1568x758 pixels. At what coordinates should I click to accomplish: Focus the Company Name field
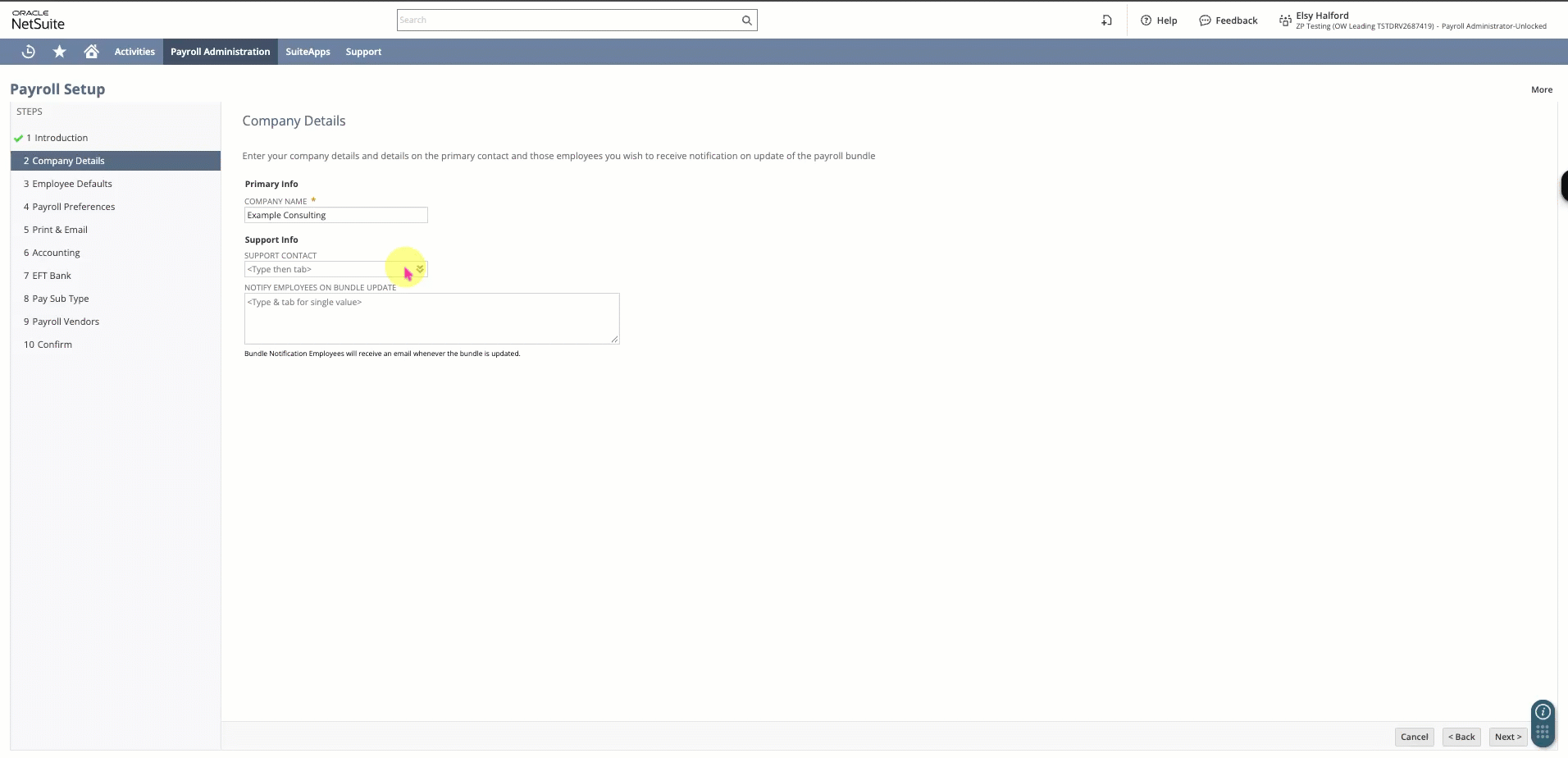335,215
